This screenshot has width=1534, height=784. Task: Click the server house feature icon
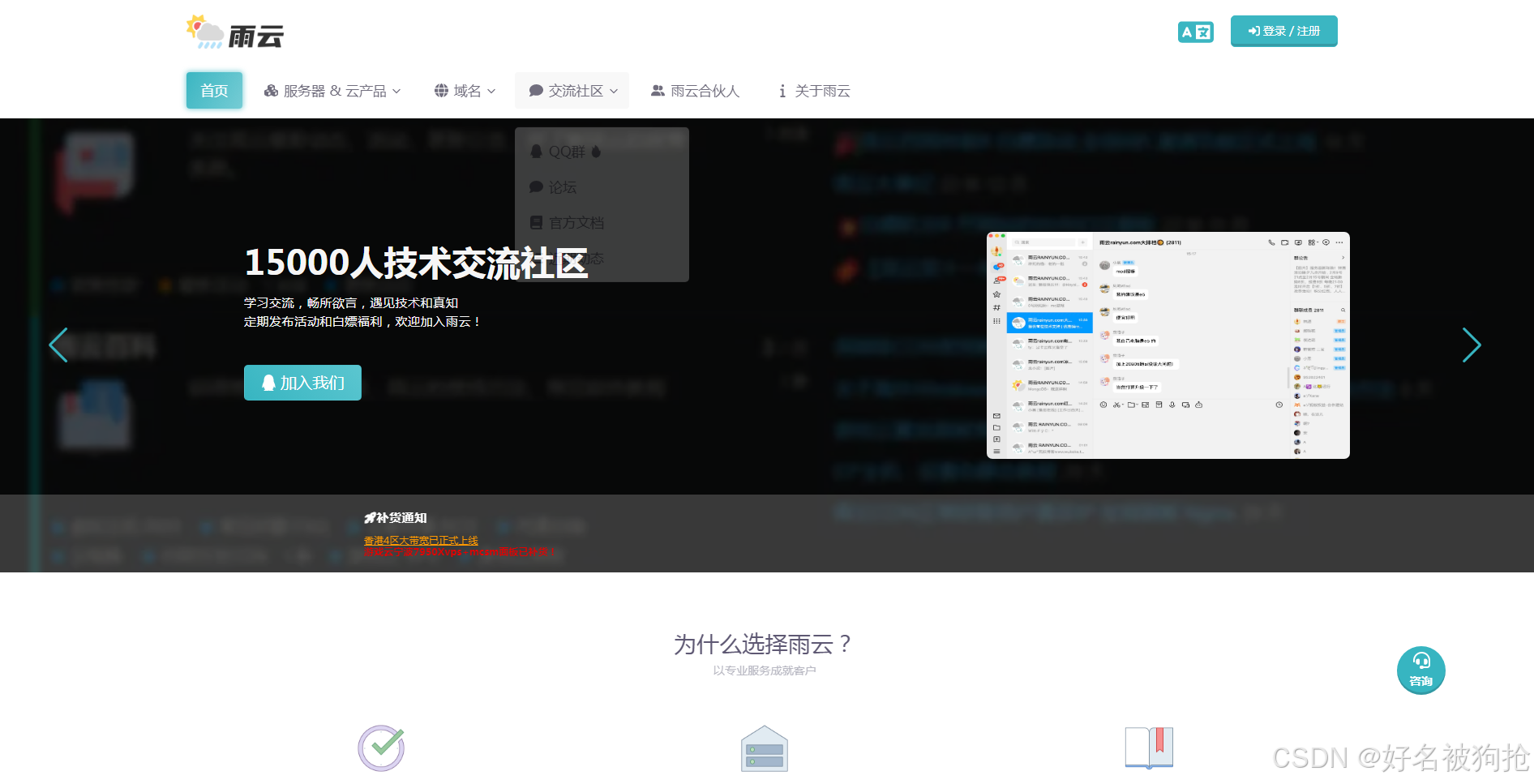click(x=764, y=748)
